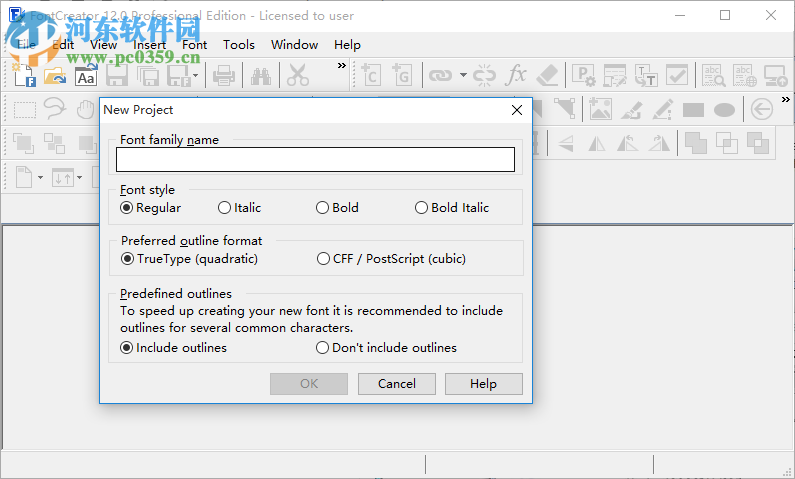This screenshot has width=795, height=479.
Task: Select the Italic font style
Action: [239, 208]
